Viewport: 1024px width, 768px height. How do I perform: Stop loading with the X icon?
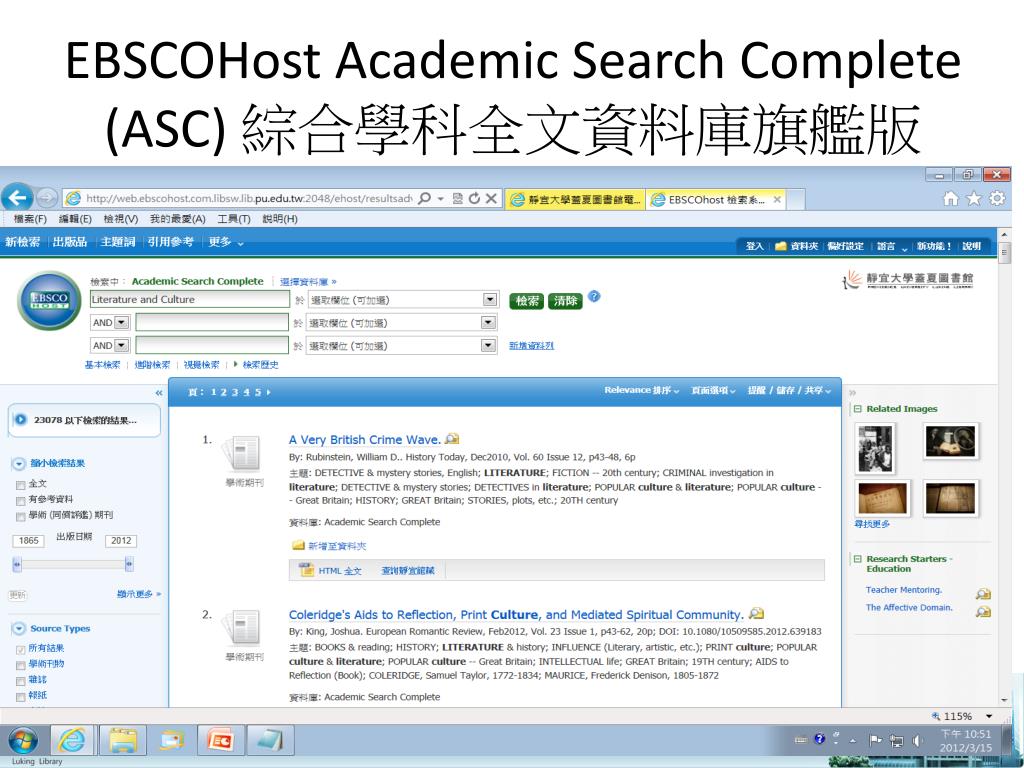491,198
